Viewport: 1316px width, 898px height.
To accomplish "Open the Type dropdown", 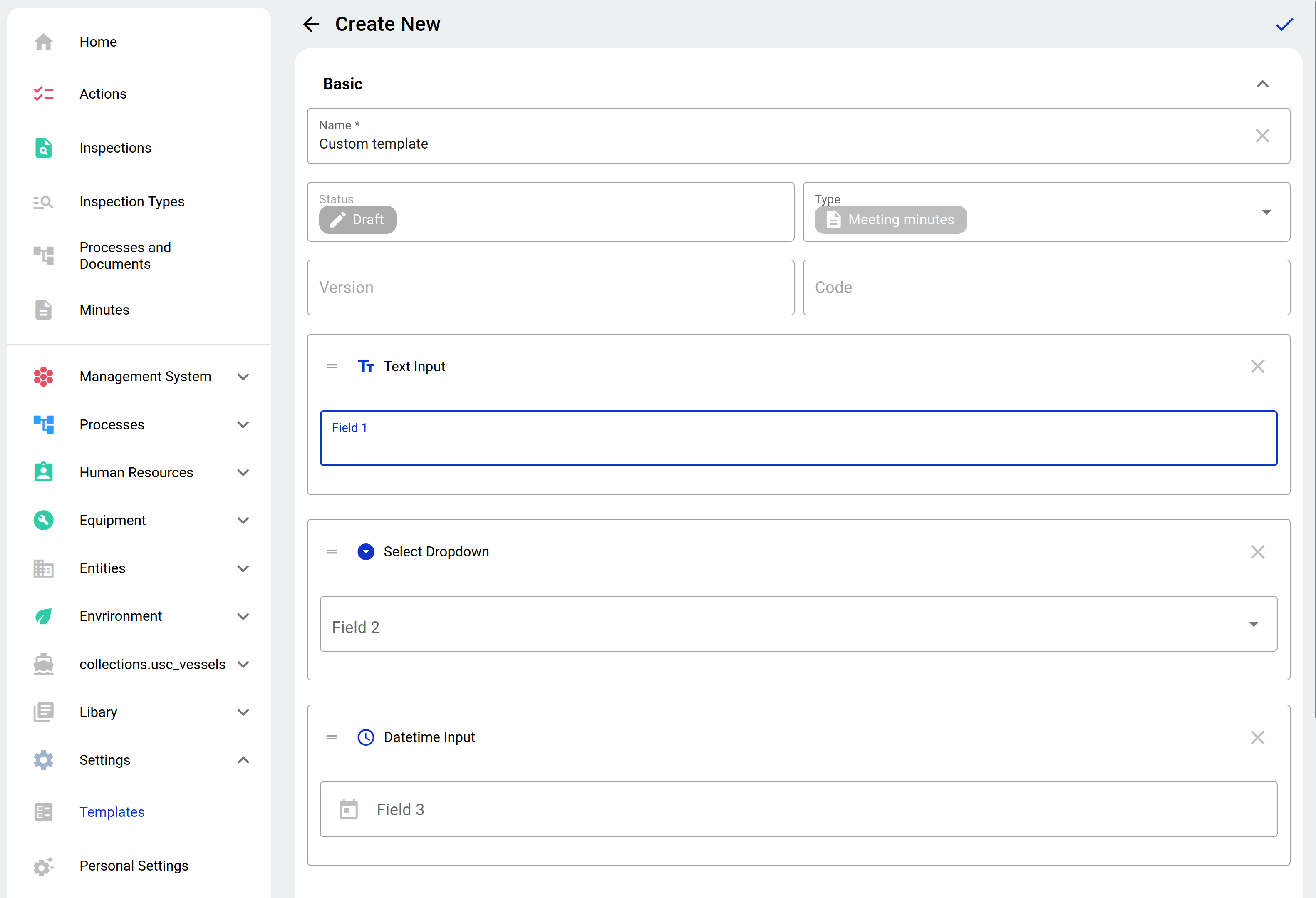I will point(1266,212).
